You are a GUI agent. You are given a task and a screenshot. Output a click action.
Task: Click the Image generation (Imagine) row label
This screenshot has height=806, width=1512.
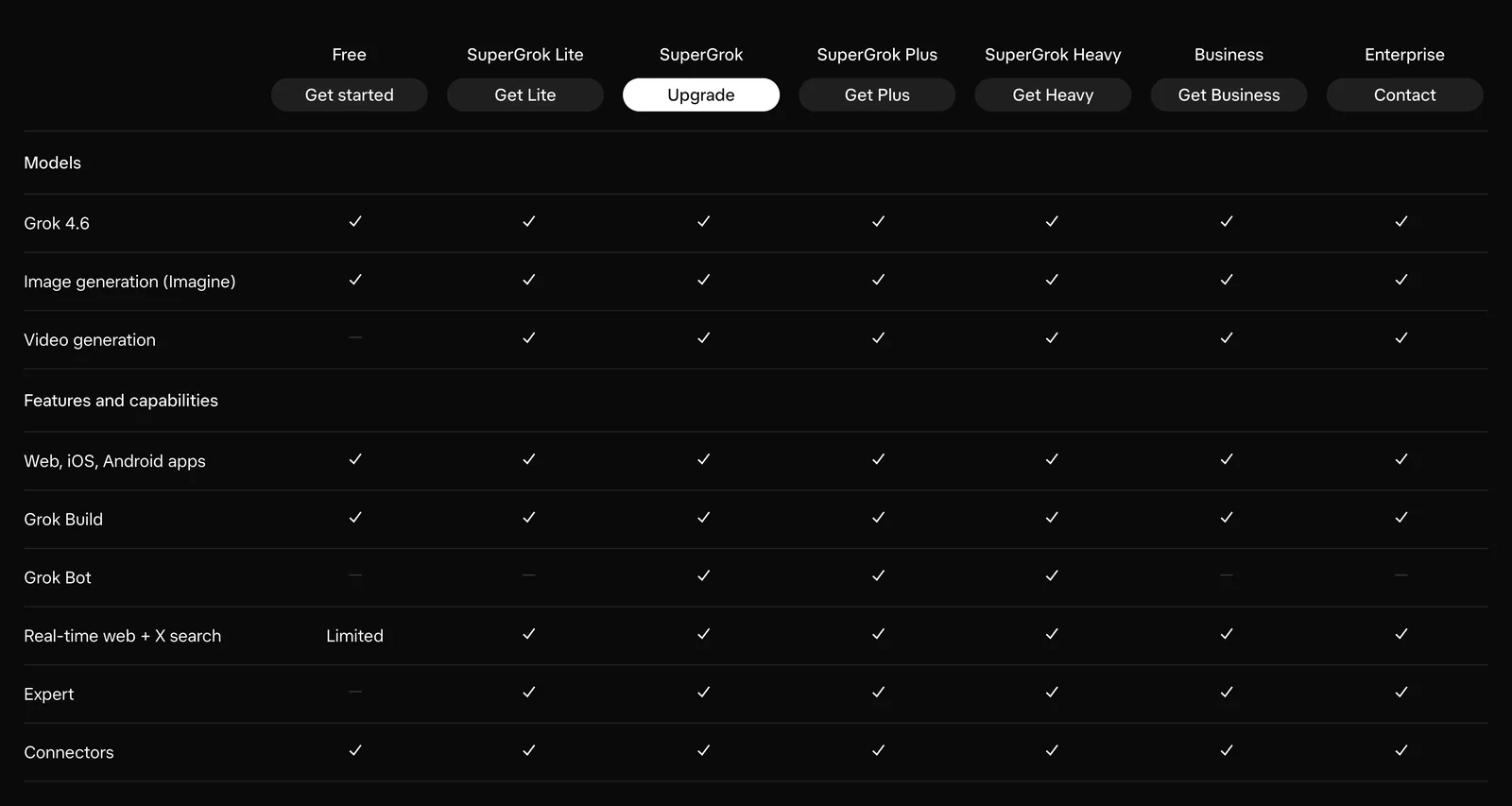click(129, 282)
